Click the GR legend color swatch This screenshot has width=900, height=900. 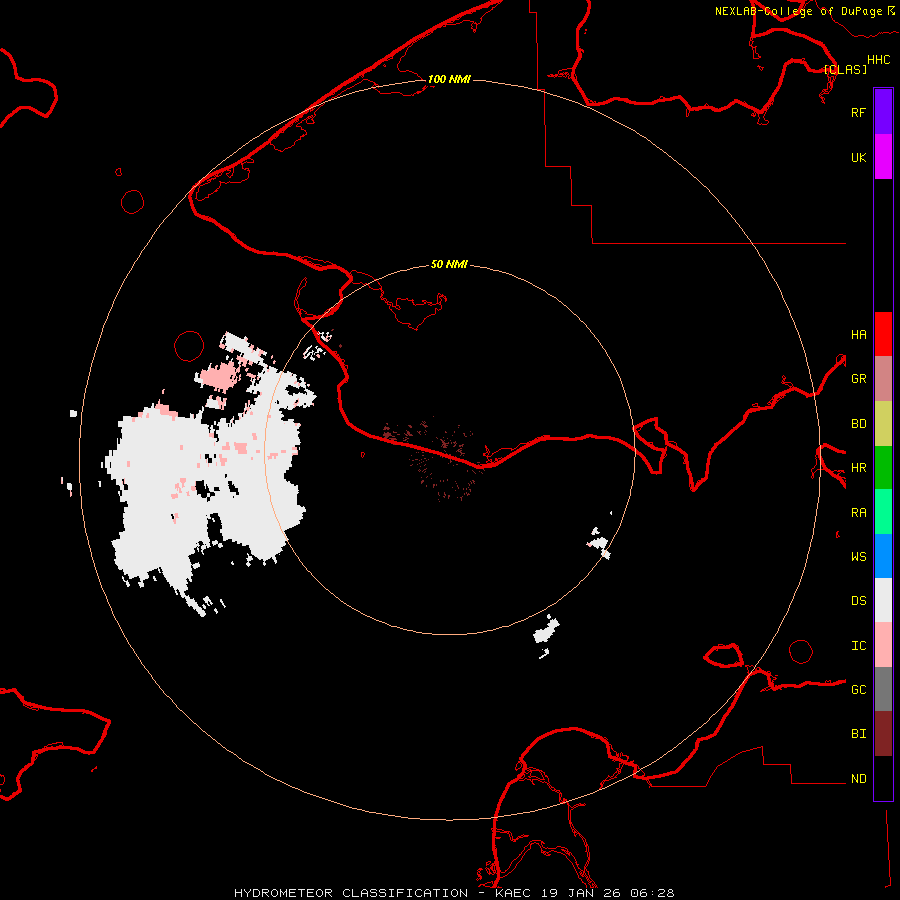pos(883,379)
